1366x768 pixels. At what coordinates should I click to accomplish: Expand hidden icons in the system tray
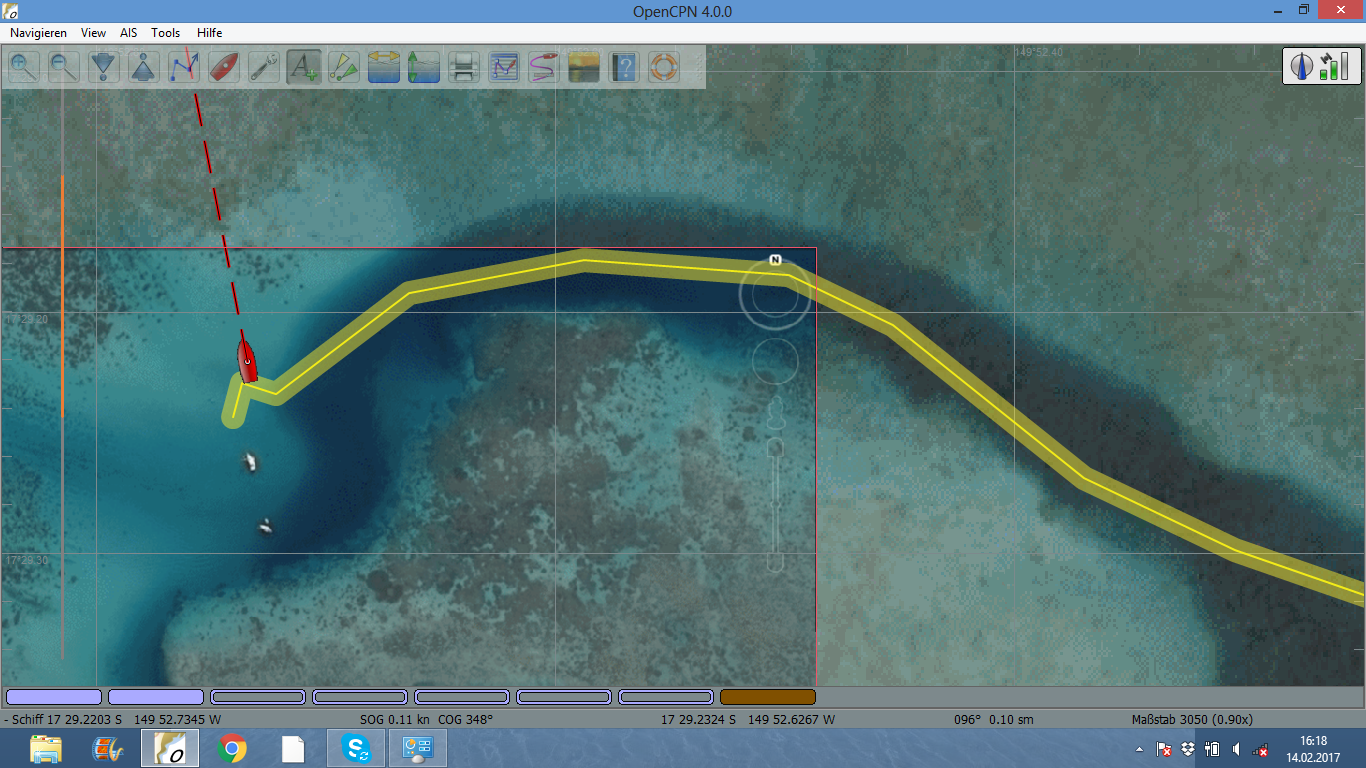click(x=1139, y=747)
